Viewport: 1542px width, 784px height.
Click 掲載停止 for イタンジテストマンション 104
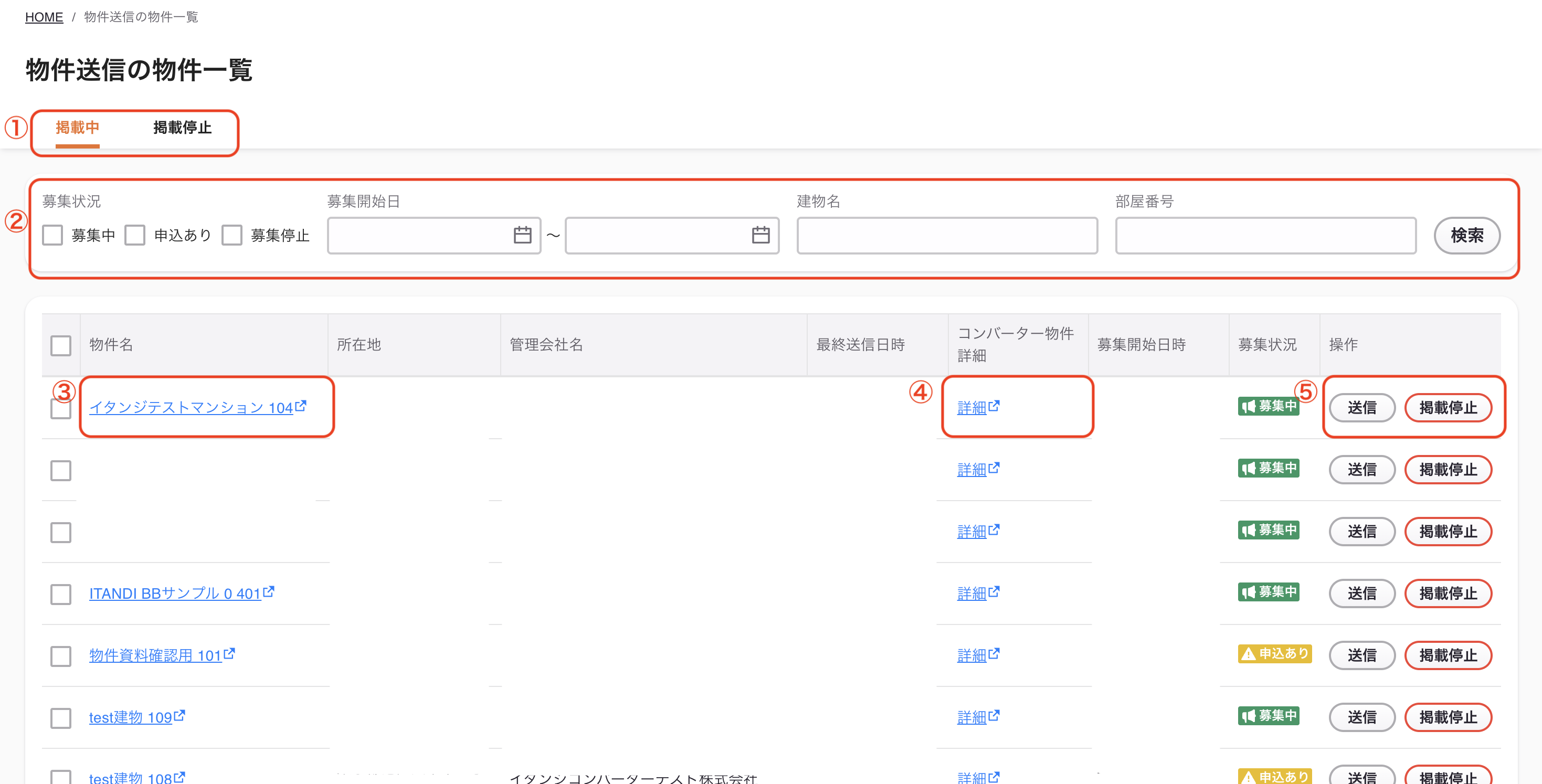tap(1448, 408)
